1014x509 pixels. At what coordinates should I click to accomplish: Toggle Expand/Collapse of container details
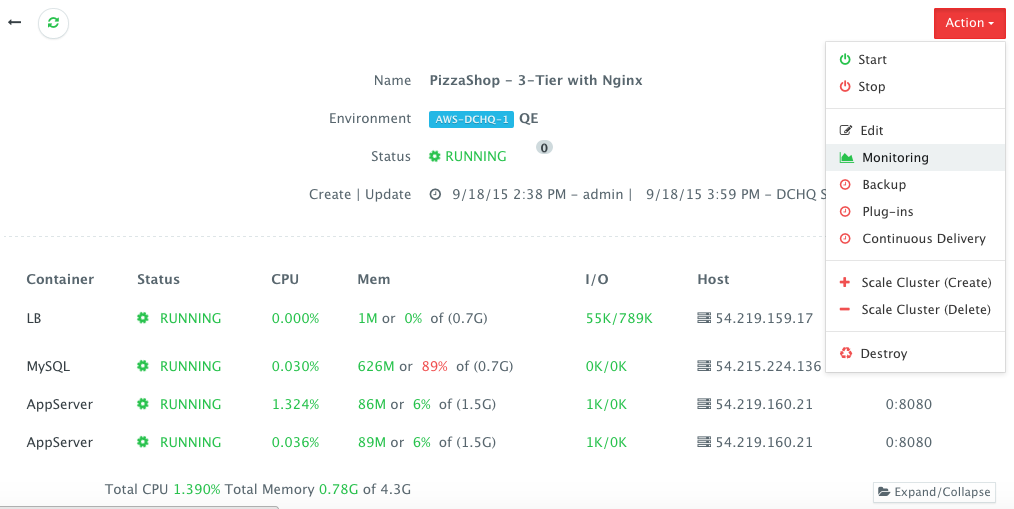point(934,492)
